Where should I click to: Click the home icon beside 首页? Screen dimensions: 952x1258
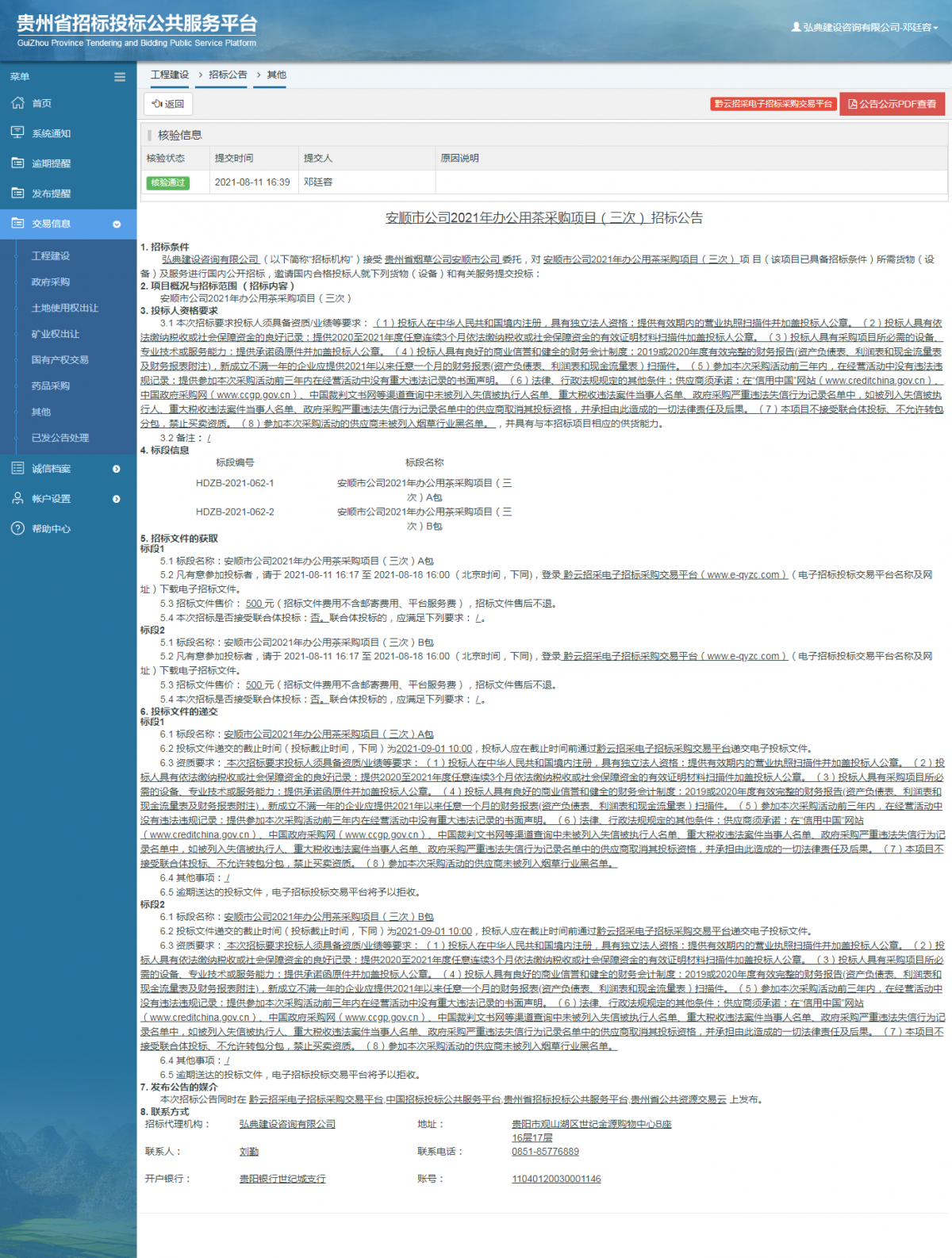17,103
